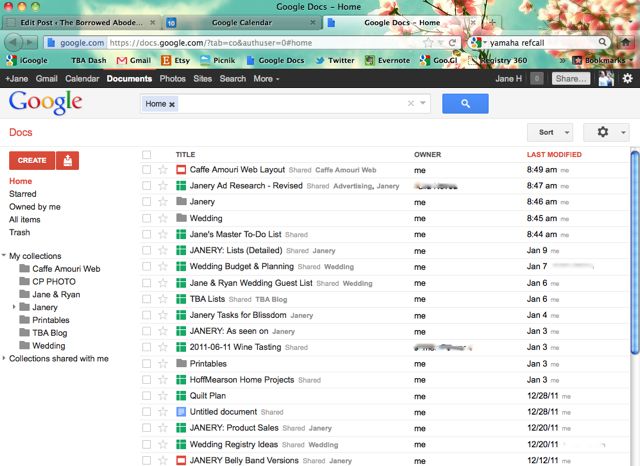The width and height of the screenshot is (640, 466).
Task: Open the Sort dropdown
Action: click(x=550, y=132)
